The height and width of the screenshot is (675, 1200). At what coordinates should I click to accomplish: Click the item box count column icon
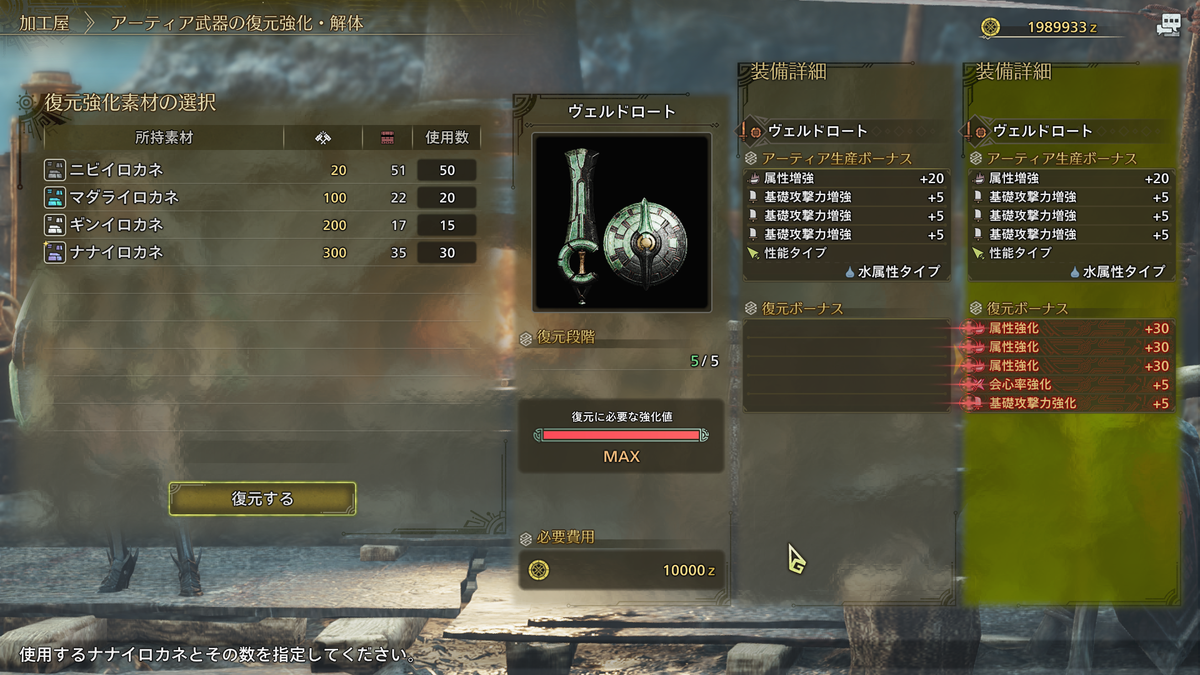(x=388, y=138)
